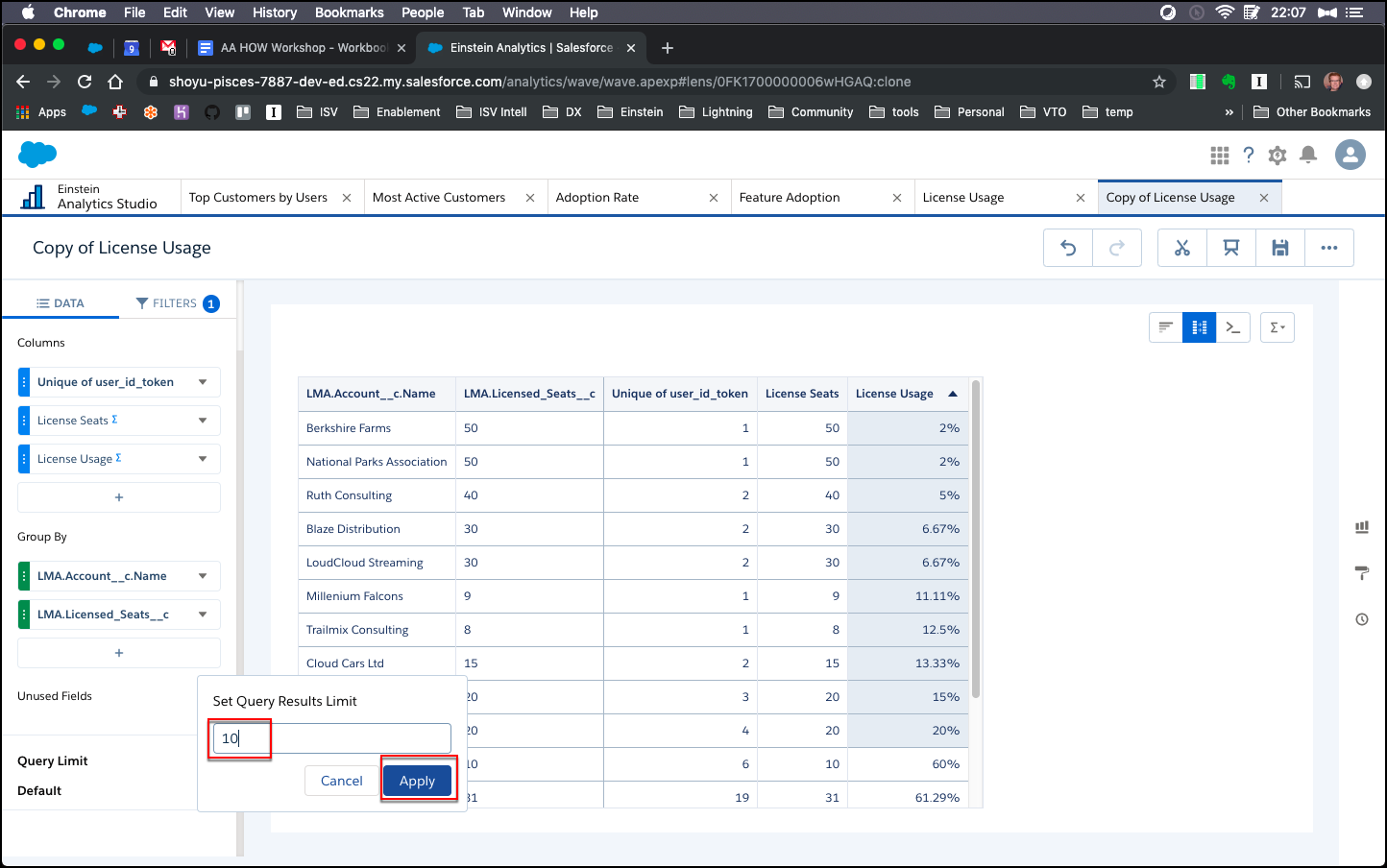Expand LMA.Licensed_Seats__c grouping dropdown
The width and height of the screenshot is (1387, 868).
pos(203,615)
